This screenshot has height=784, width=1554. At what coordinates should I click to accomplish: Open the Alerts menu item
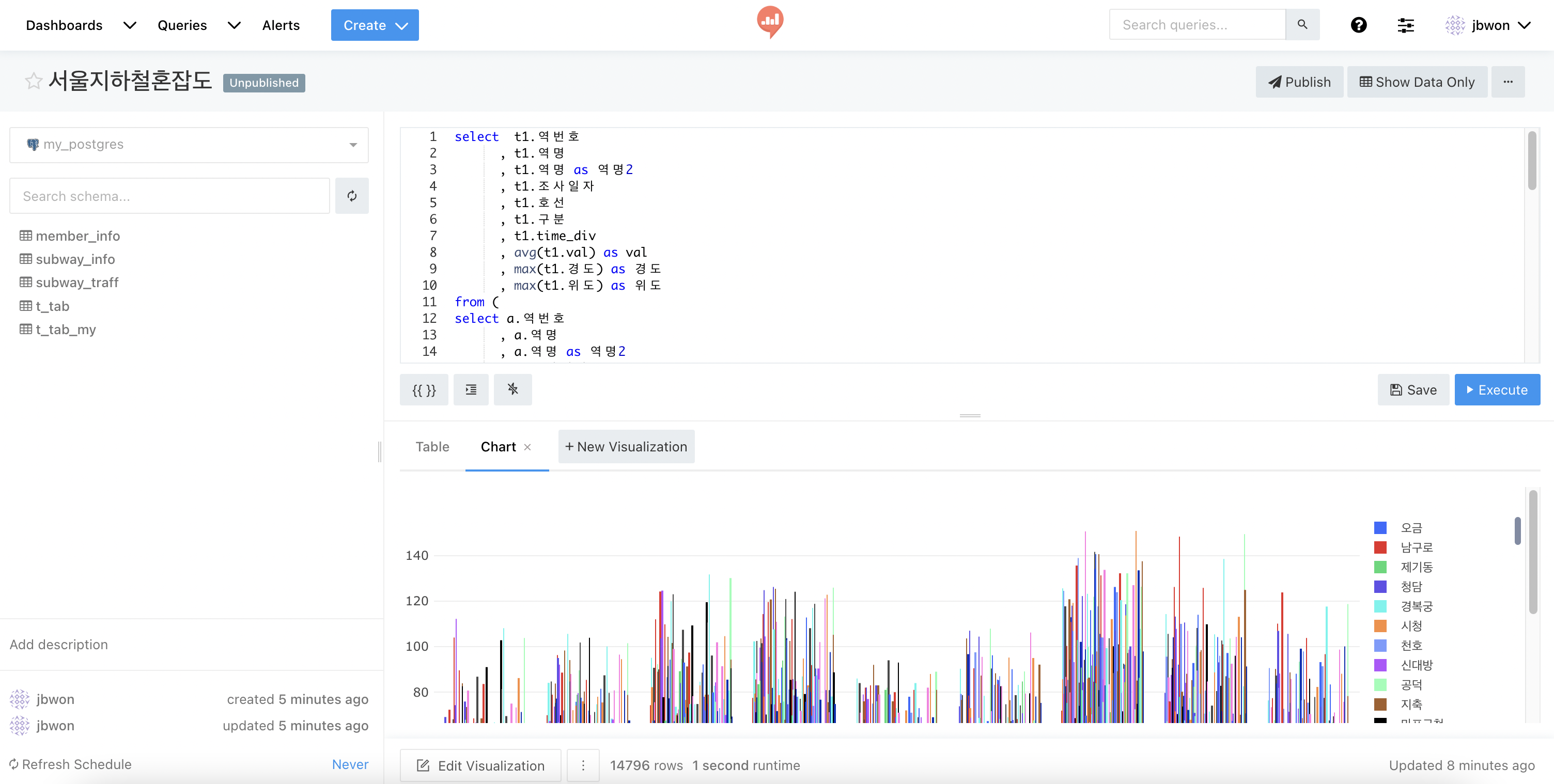281,25
